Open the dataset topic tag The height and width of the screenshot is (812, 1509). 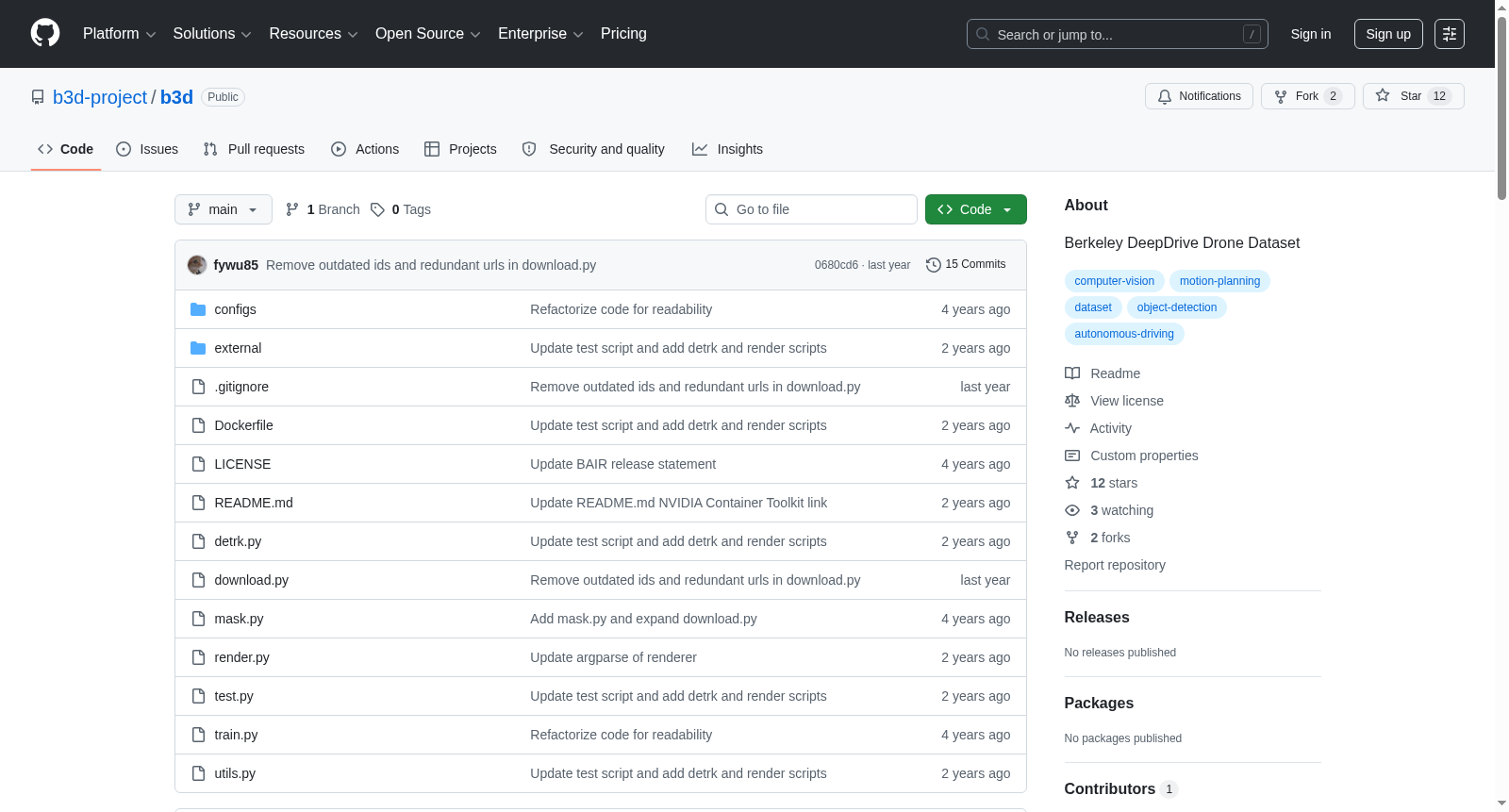click(x=1093, y=307)
